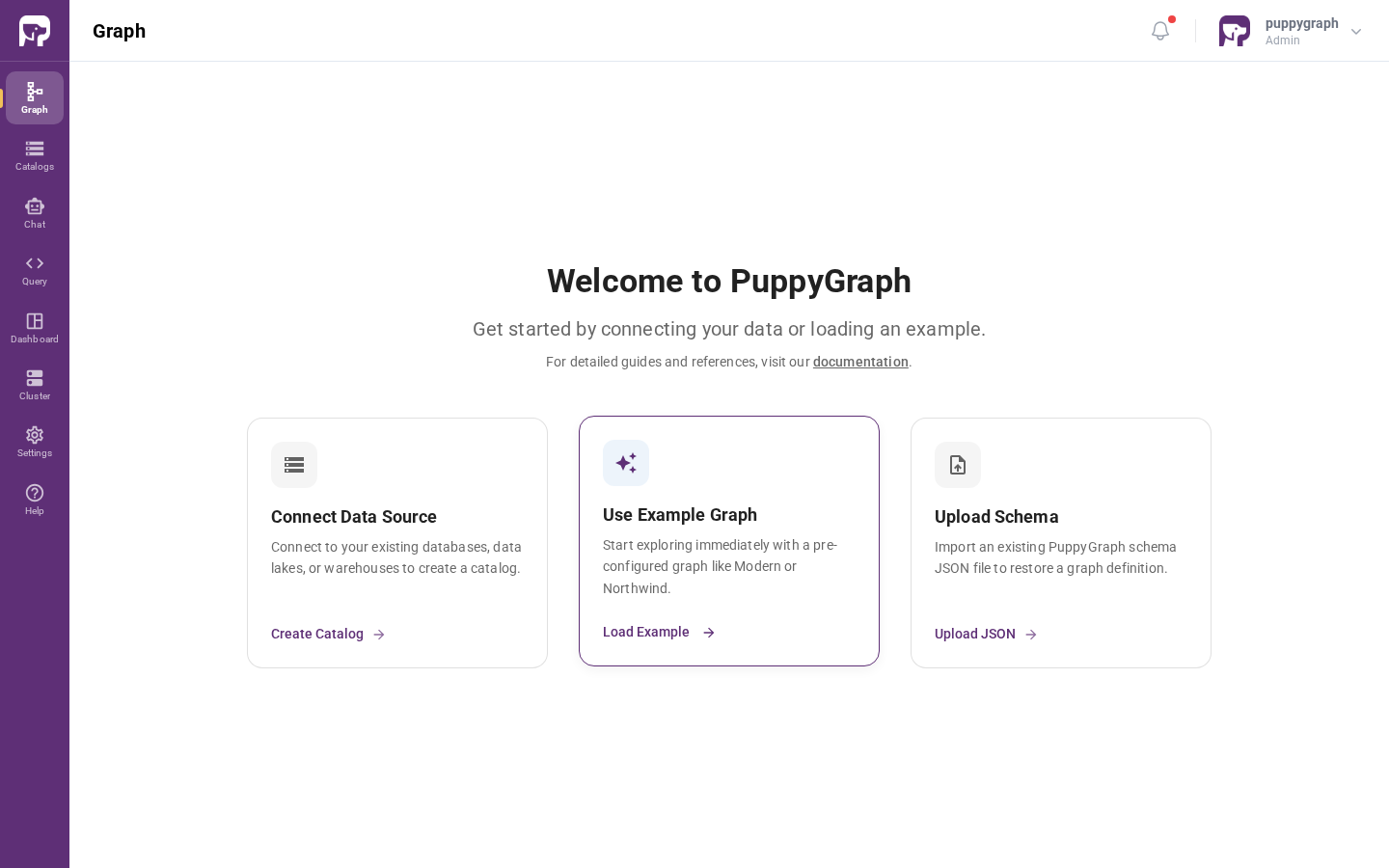1389x868 pixels.
Task: Open Settings from the sidebar
Action: click(x=35, y=442)
